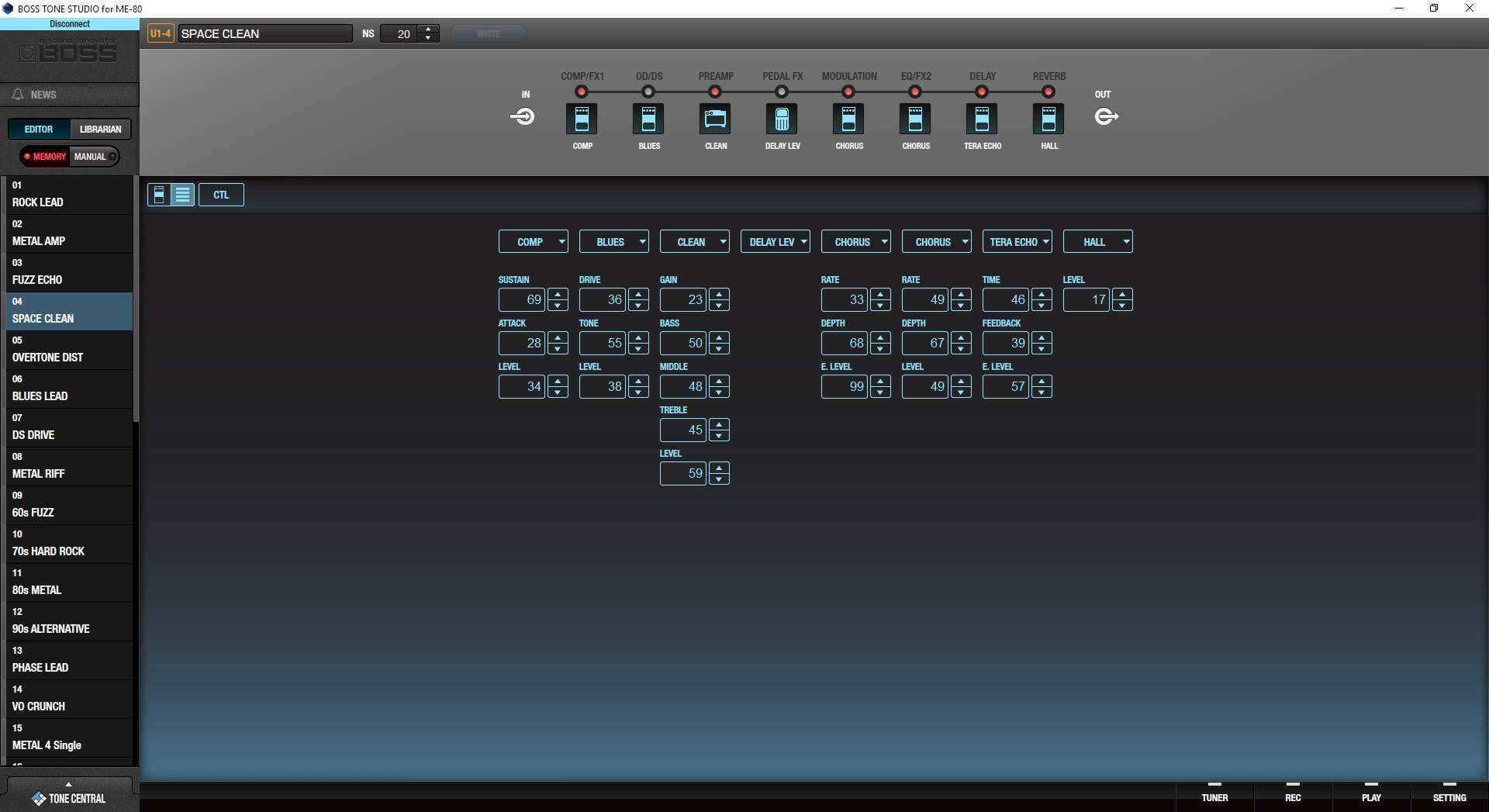Click the TERA ECHO TIME value field
Screen dimensions: 1489x812
click(1006, 299)
